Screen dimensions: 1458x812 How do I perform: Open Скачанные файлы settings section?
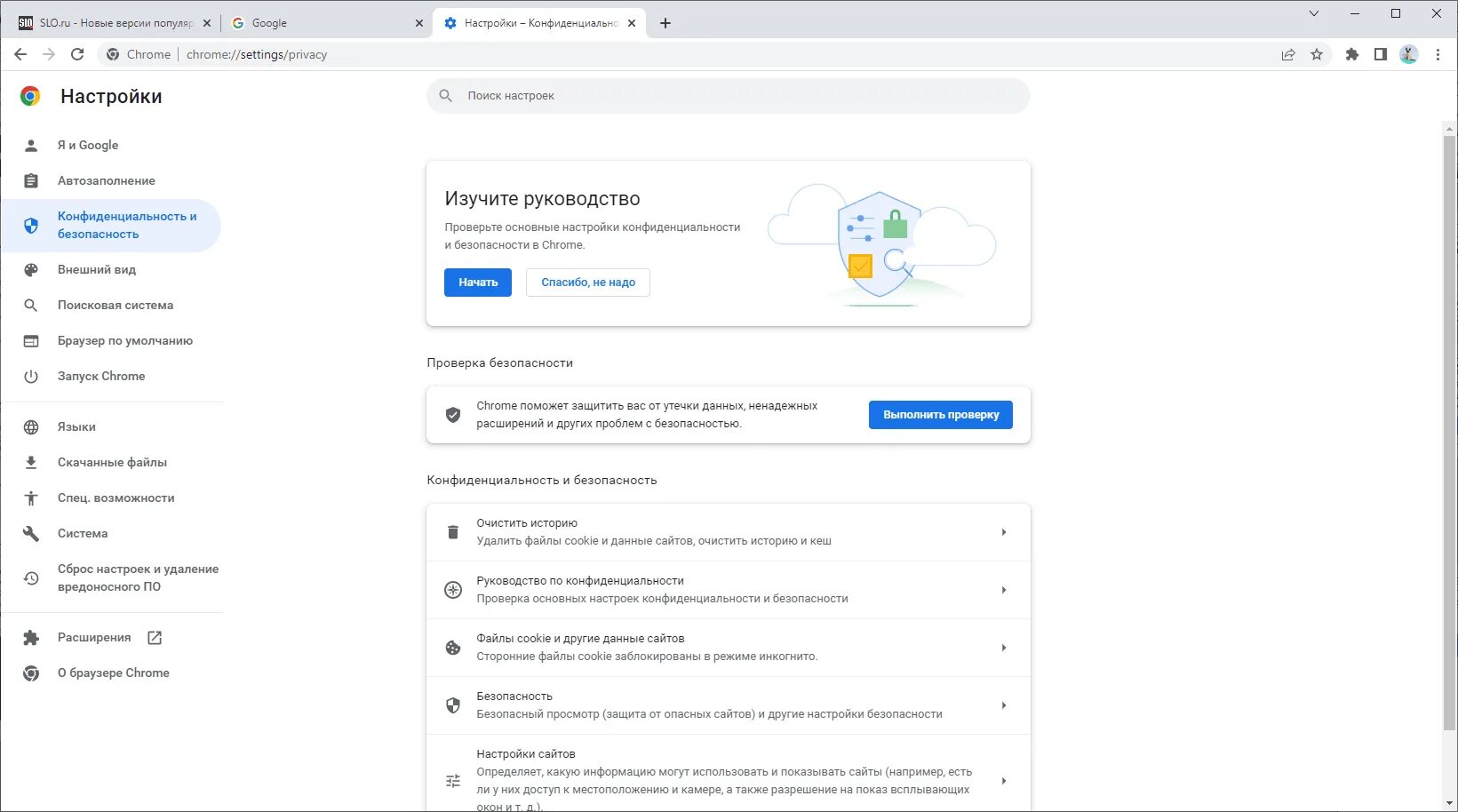click(111, 462)
